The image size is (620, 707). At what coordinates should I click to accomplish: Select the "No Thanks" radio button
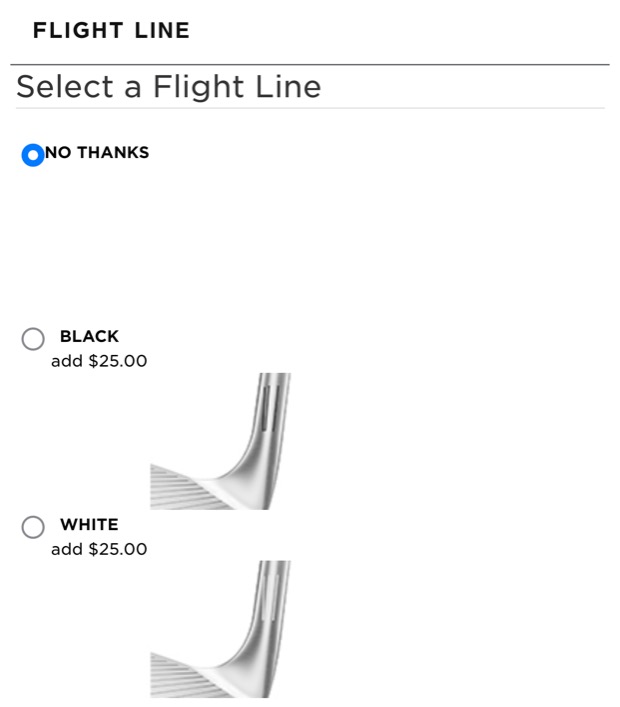[x=33, y=155]
